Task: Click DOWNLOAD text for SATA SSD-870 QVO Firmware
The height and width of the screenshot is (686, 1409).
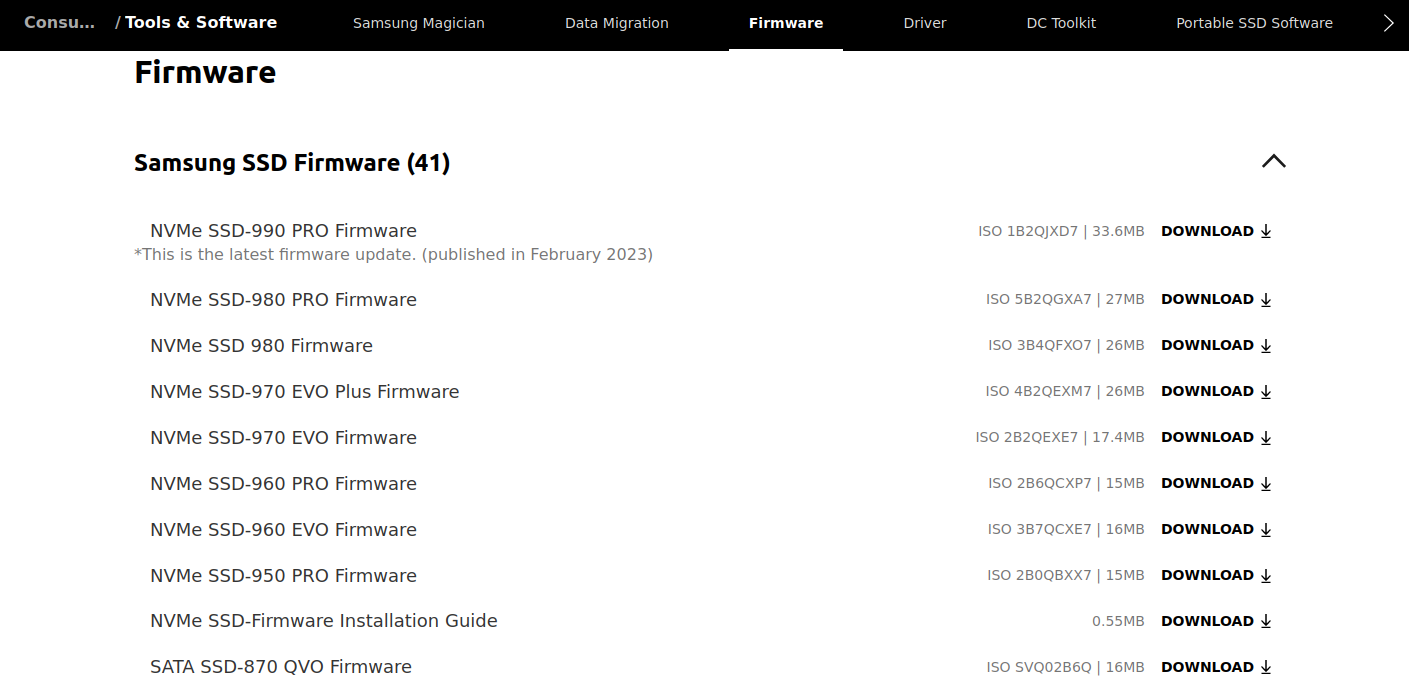Action: click(1207, 667)
